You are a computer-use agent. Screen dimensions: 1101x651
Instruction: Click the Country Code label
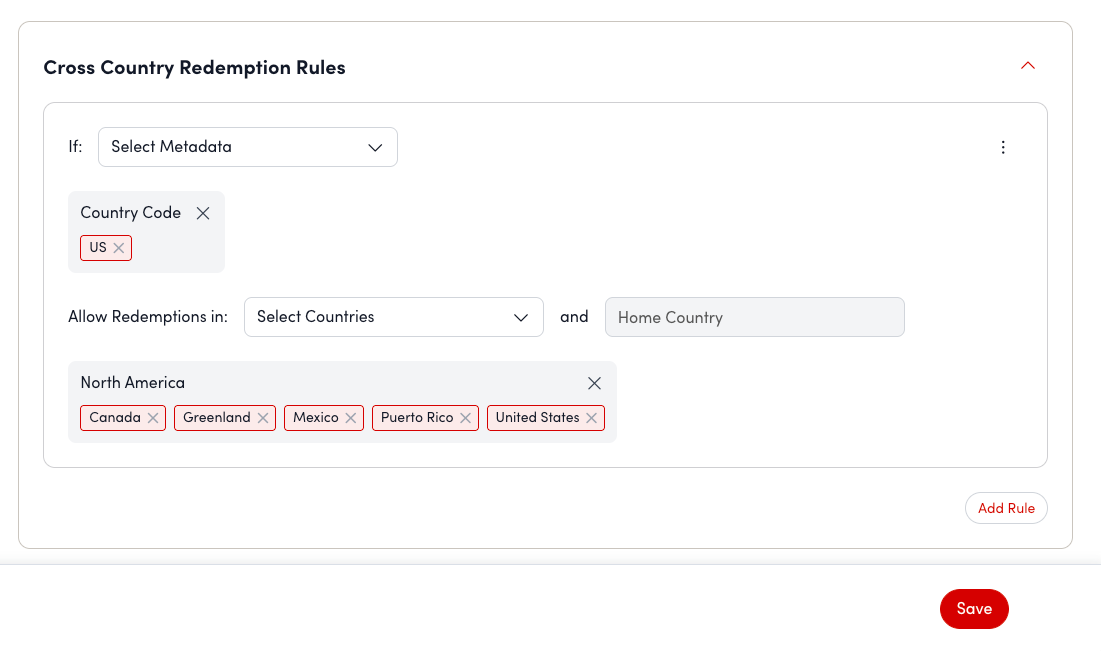tap(130, 213)
